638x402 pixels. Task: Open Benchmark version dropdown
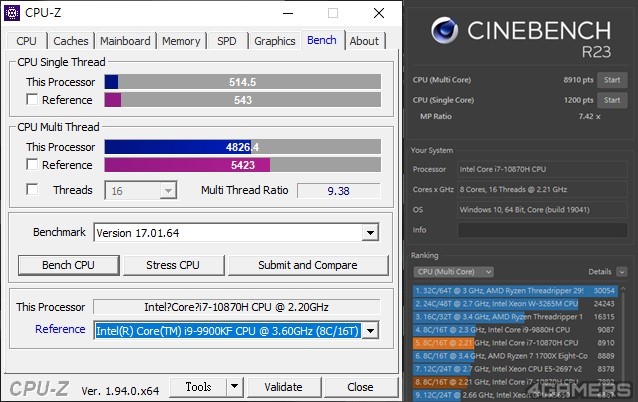[x=370, y=233]
